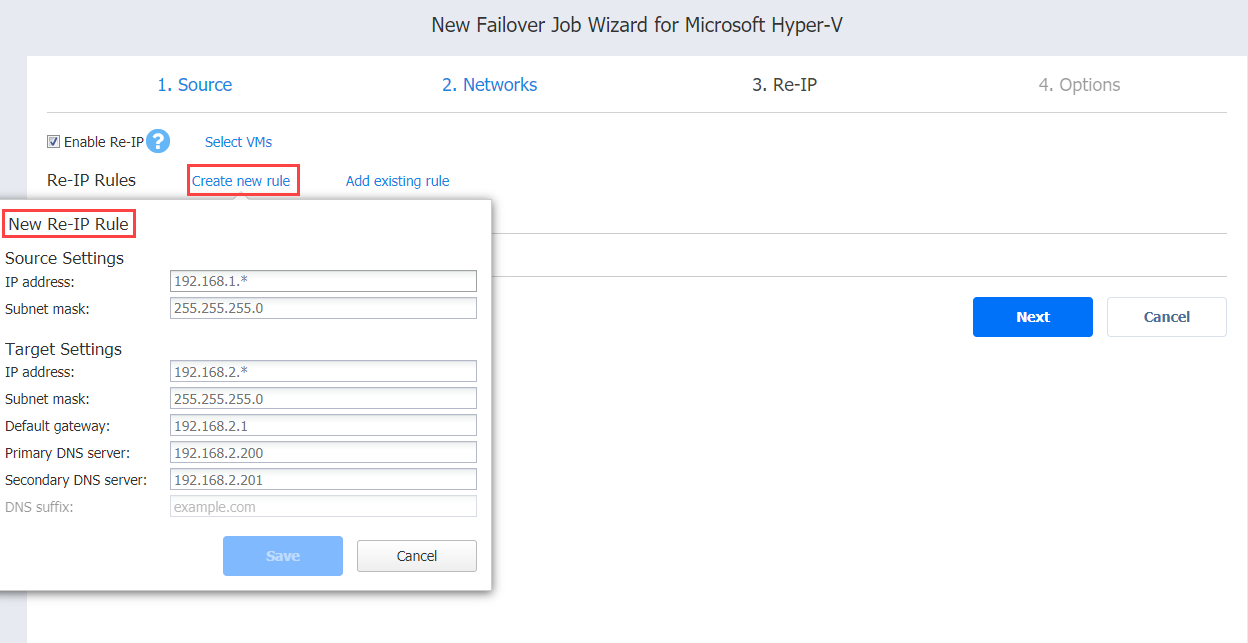
Task: Click the Add existing rule link
Action: [x=397, y=181]
